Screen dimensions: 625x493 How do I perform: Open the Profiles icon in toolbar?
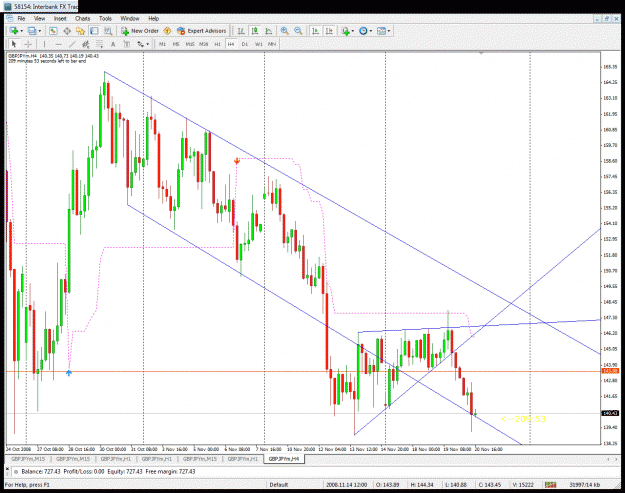tap(32, 31)
